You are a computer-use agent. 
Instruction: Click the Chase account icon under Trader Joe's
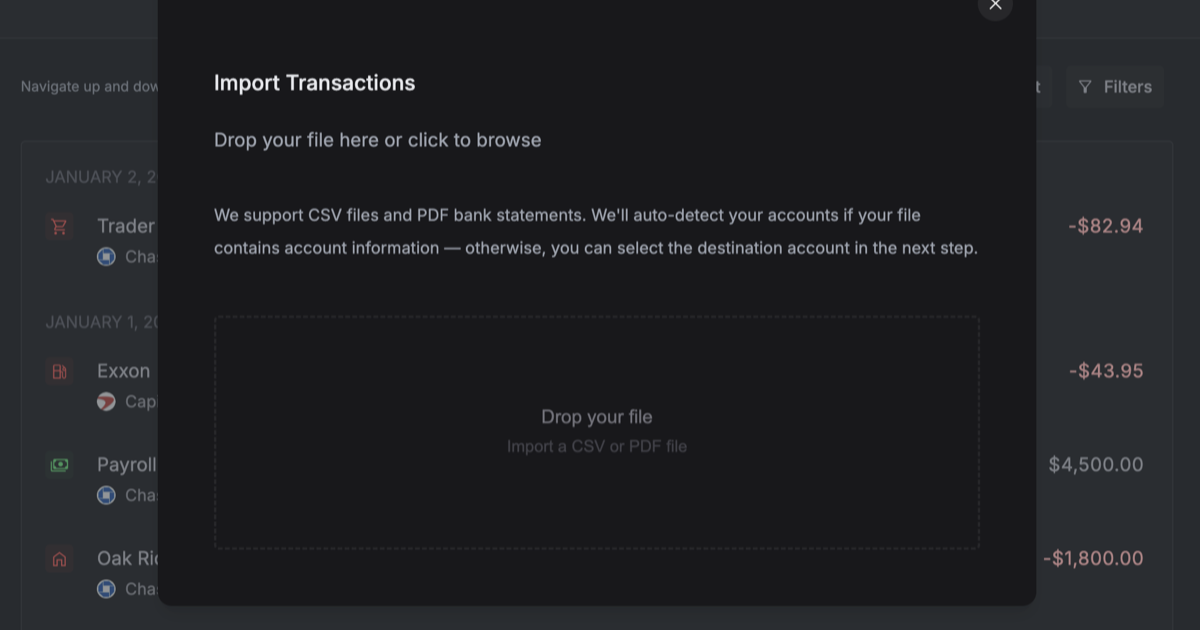pyautogui.click(x=106, y=256)
